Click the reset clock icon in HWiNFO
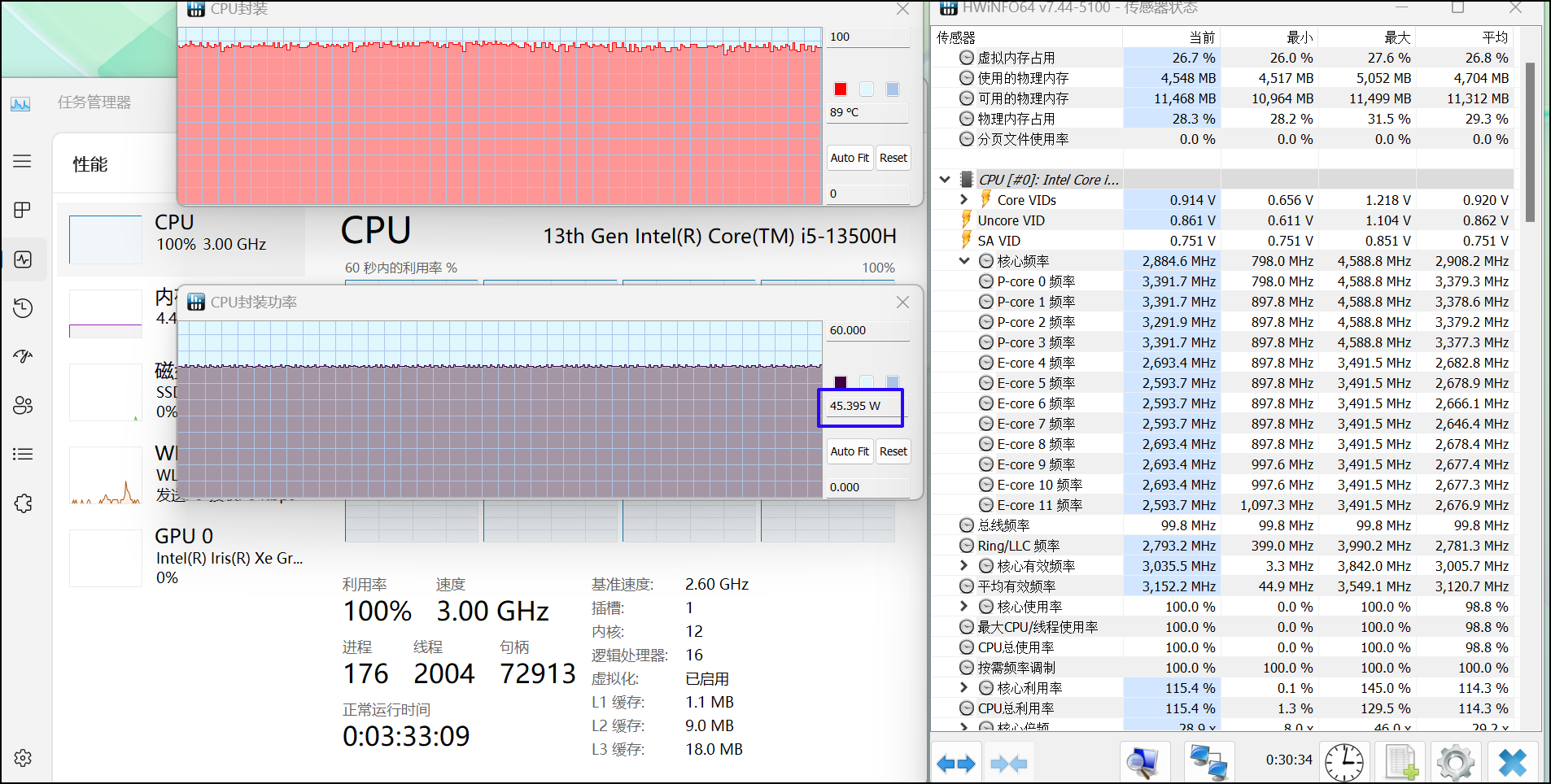This screenshot has width=1551, height=784. pyautogui.click(x=1344, y=762)
